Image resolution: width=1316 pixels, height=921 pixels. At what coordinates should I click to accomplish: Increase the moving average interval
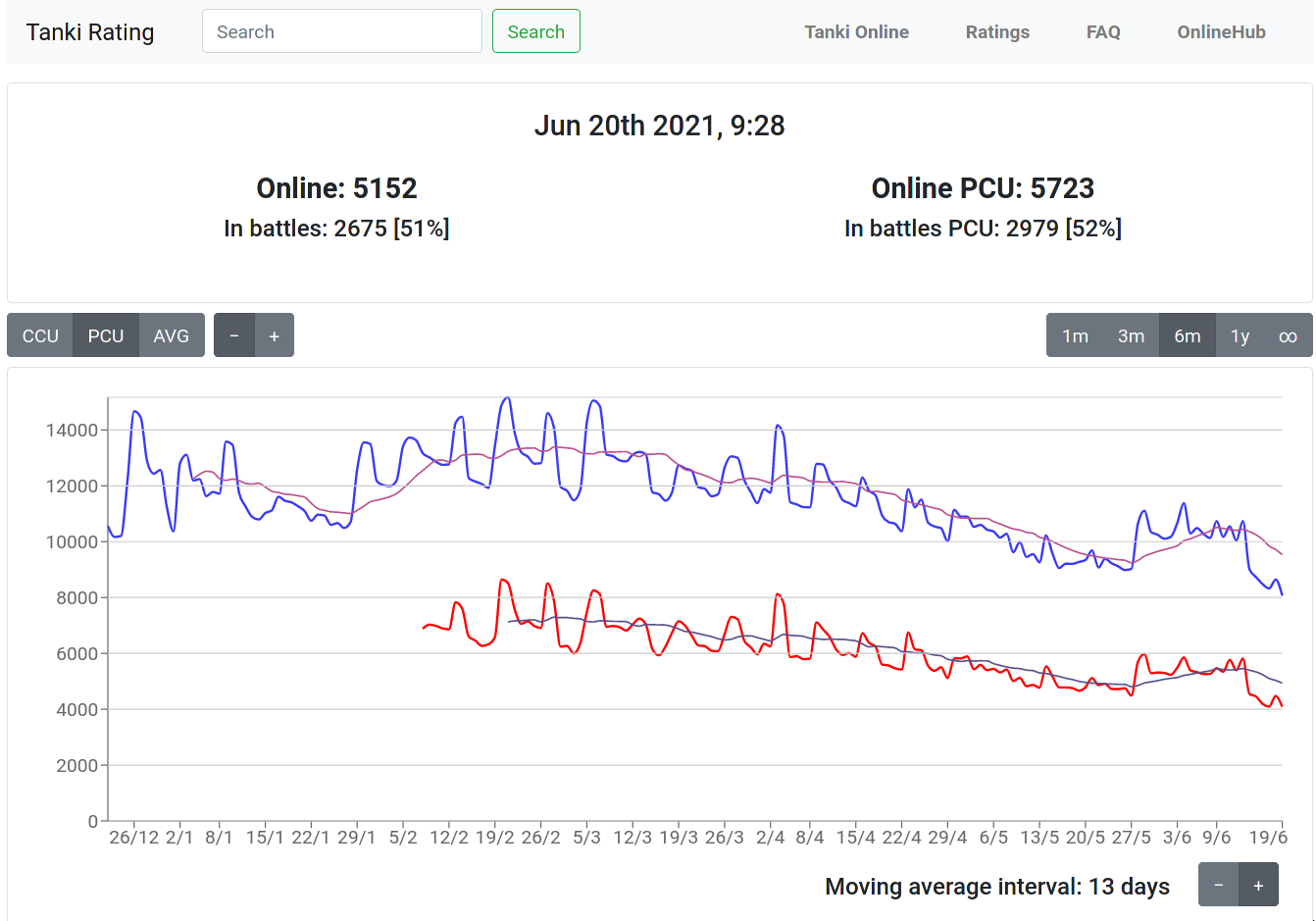click(1258, 885)
